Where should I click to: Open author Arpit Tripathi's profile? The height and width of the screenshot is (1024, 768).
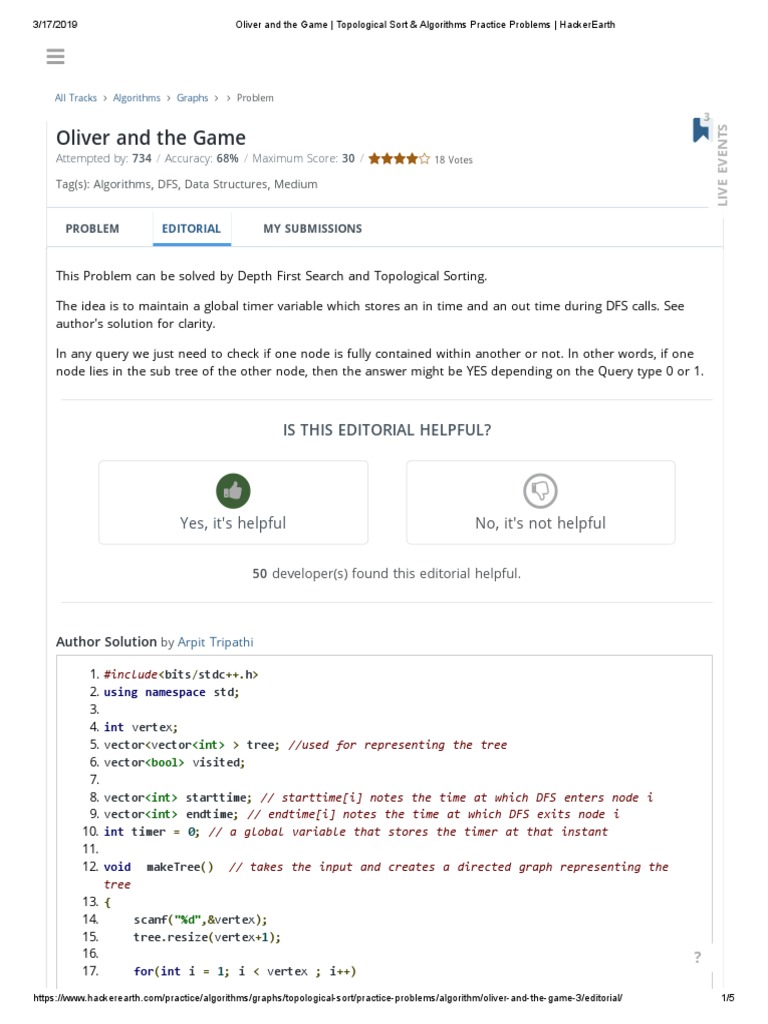tap(222, 642)
